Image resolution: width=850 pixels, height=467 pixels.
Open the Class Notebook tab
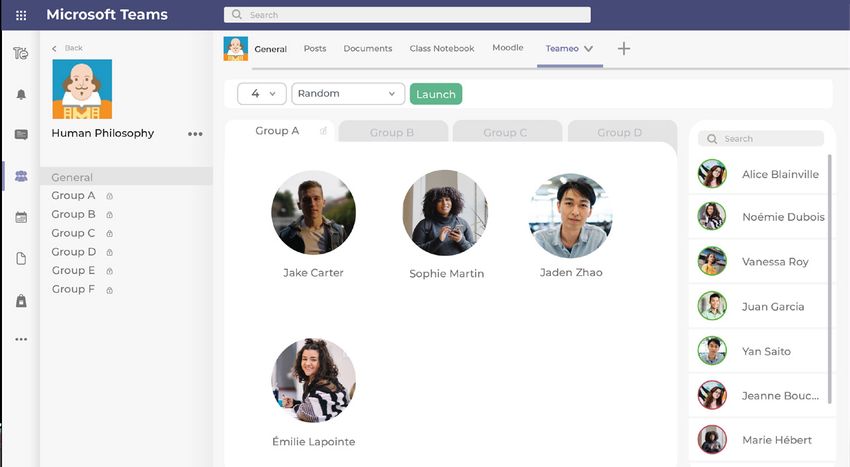click(442, 48)
